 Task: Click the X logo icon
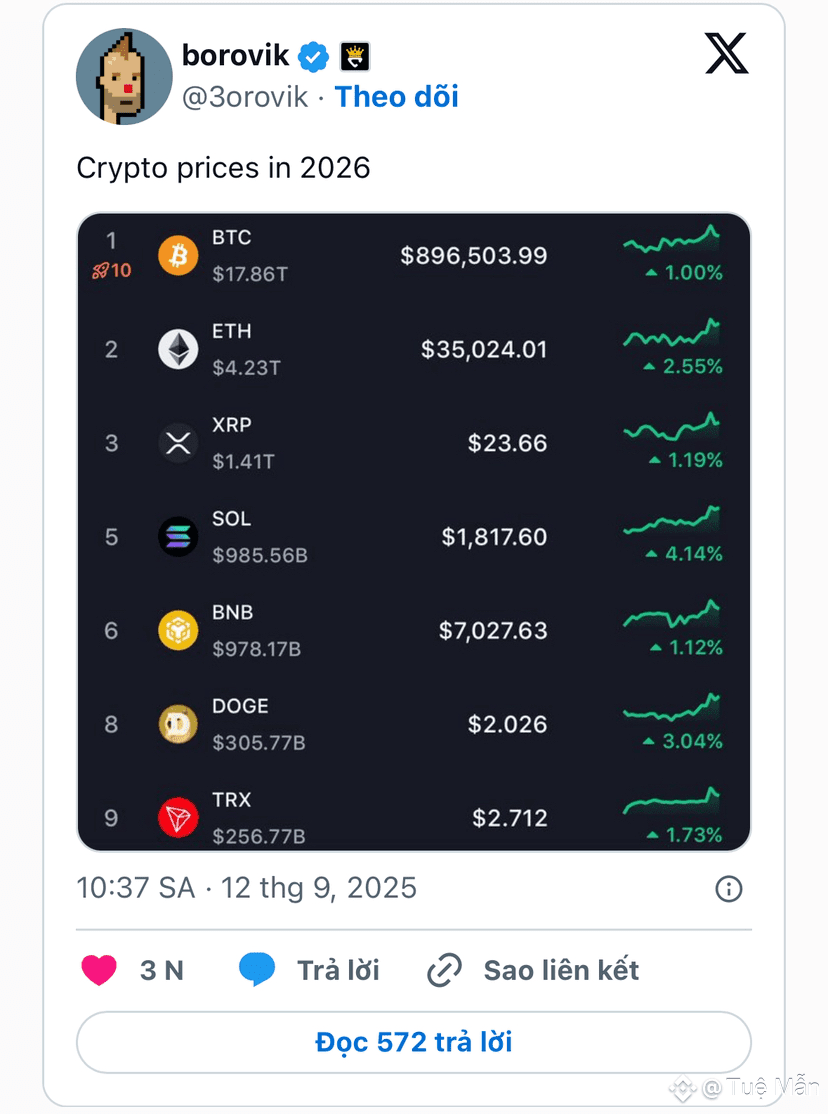[726, 53]
